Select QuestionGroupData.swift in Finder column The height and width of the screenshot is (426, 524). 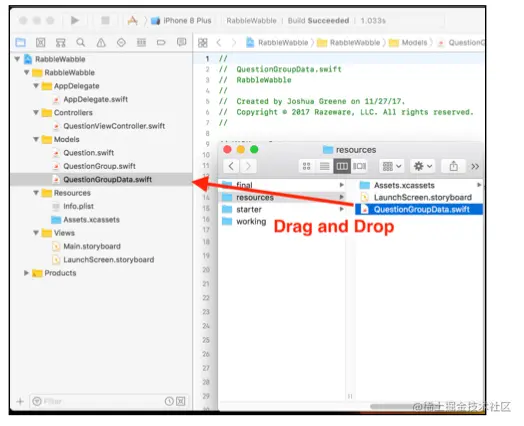[419, 209]
